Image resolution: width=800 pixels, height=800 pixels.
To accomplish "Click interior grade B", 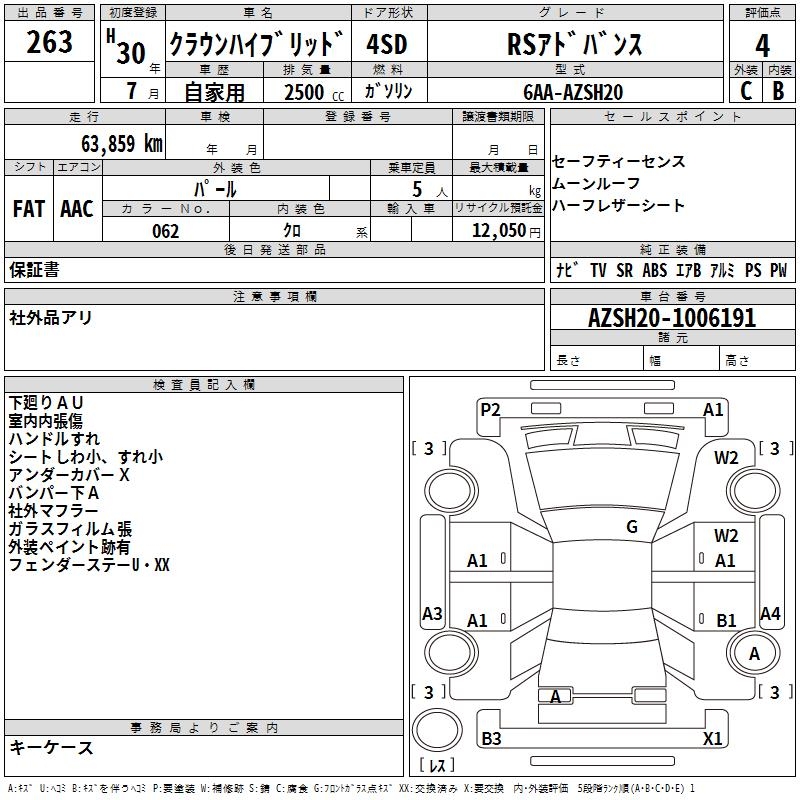I will 778,91.
